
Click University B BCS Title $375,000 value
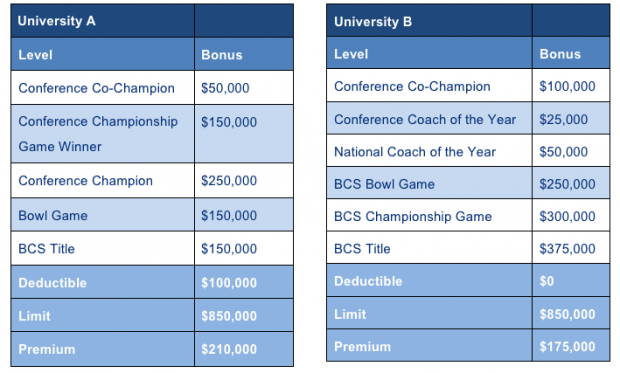pyautogui.click(x=567, y=248)
